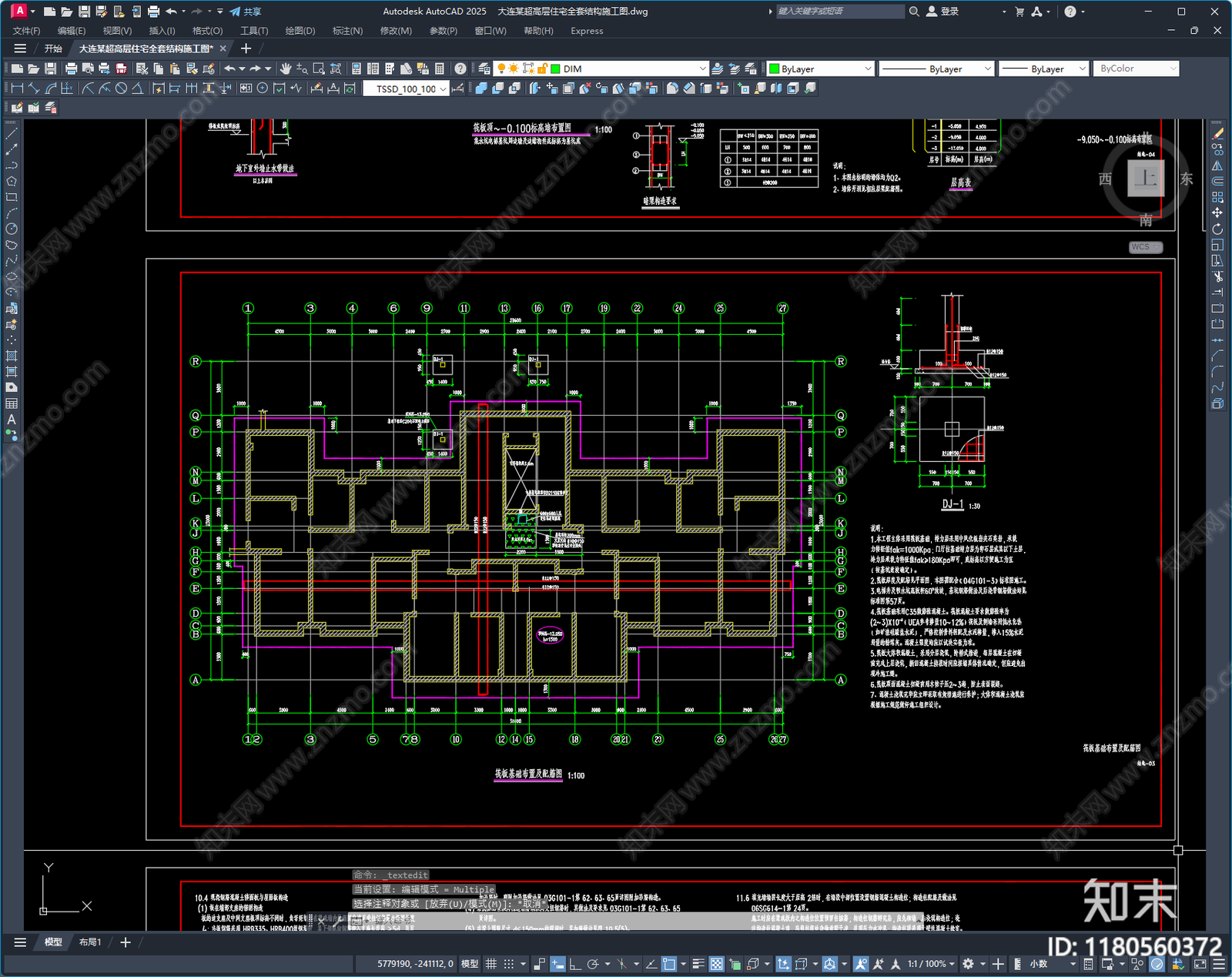Open Layer Properties Manager icon

click(x=484, y=69)
